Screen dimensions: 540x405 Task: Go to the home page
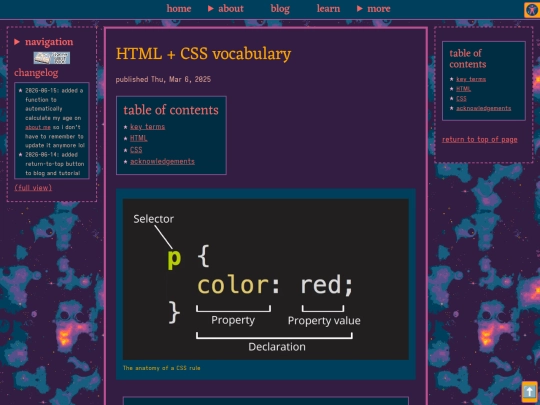click(179, 9)
